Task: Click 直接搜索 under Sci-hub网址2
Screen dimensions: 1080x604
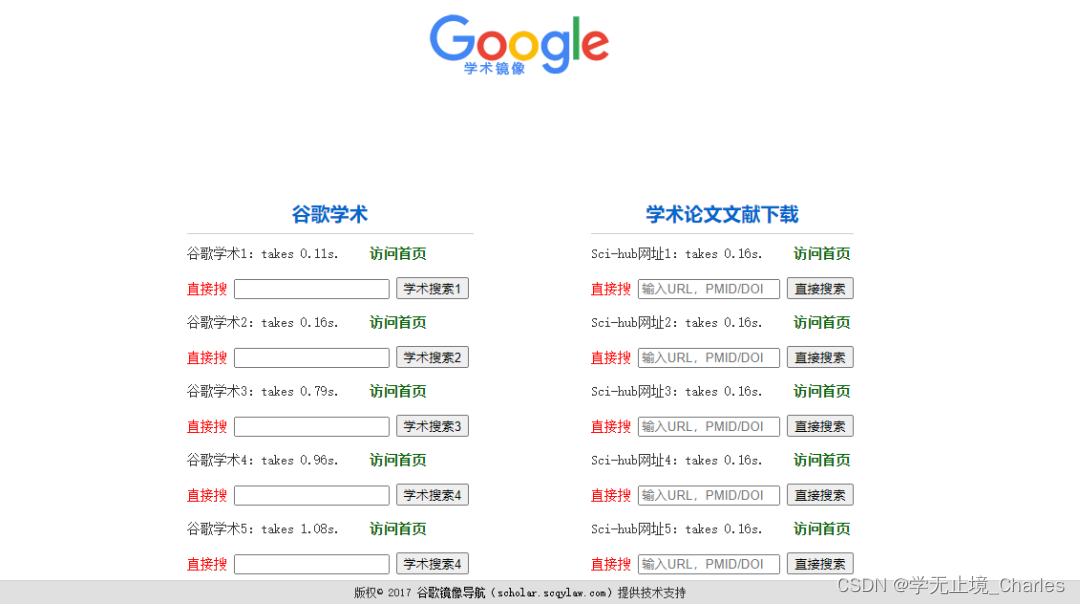Action: (820, 357)
